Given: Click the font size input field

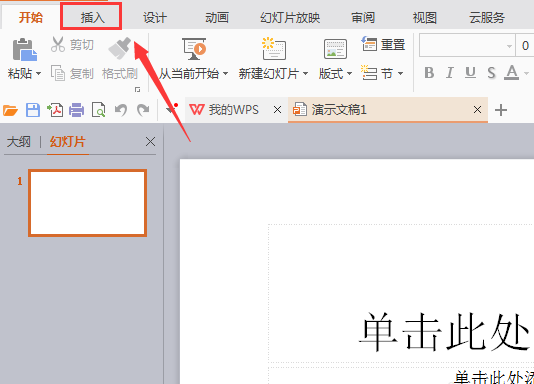Looking at the screenshot, I should [525, 45].
